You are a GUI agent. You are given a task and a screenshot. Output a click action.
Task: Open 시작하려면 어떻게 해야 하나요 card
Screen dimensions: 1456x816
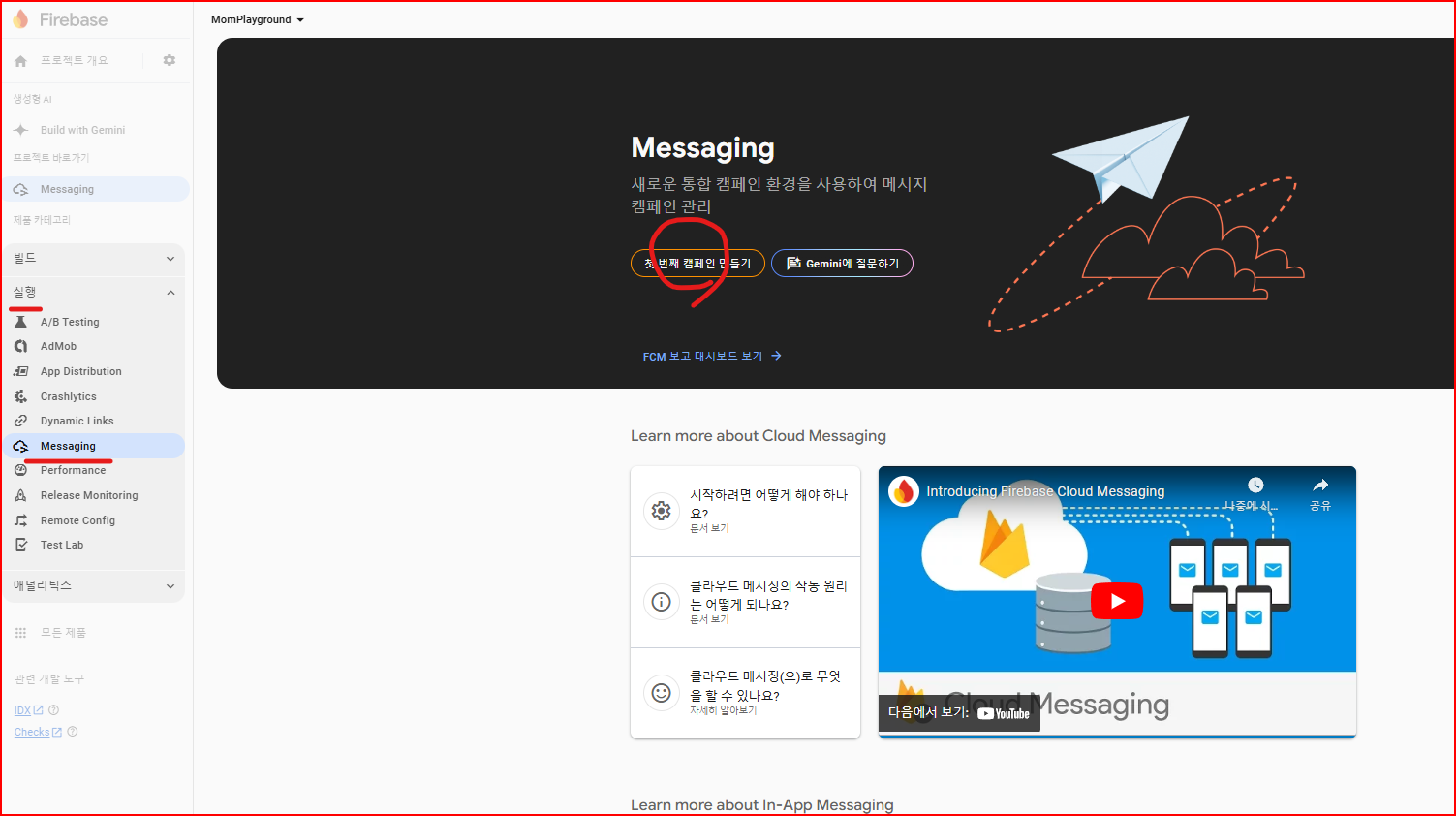745,512
